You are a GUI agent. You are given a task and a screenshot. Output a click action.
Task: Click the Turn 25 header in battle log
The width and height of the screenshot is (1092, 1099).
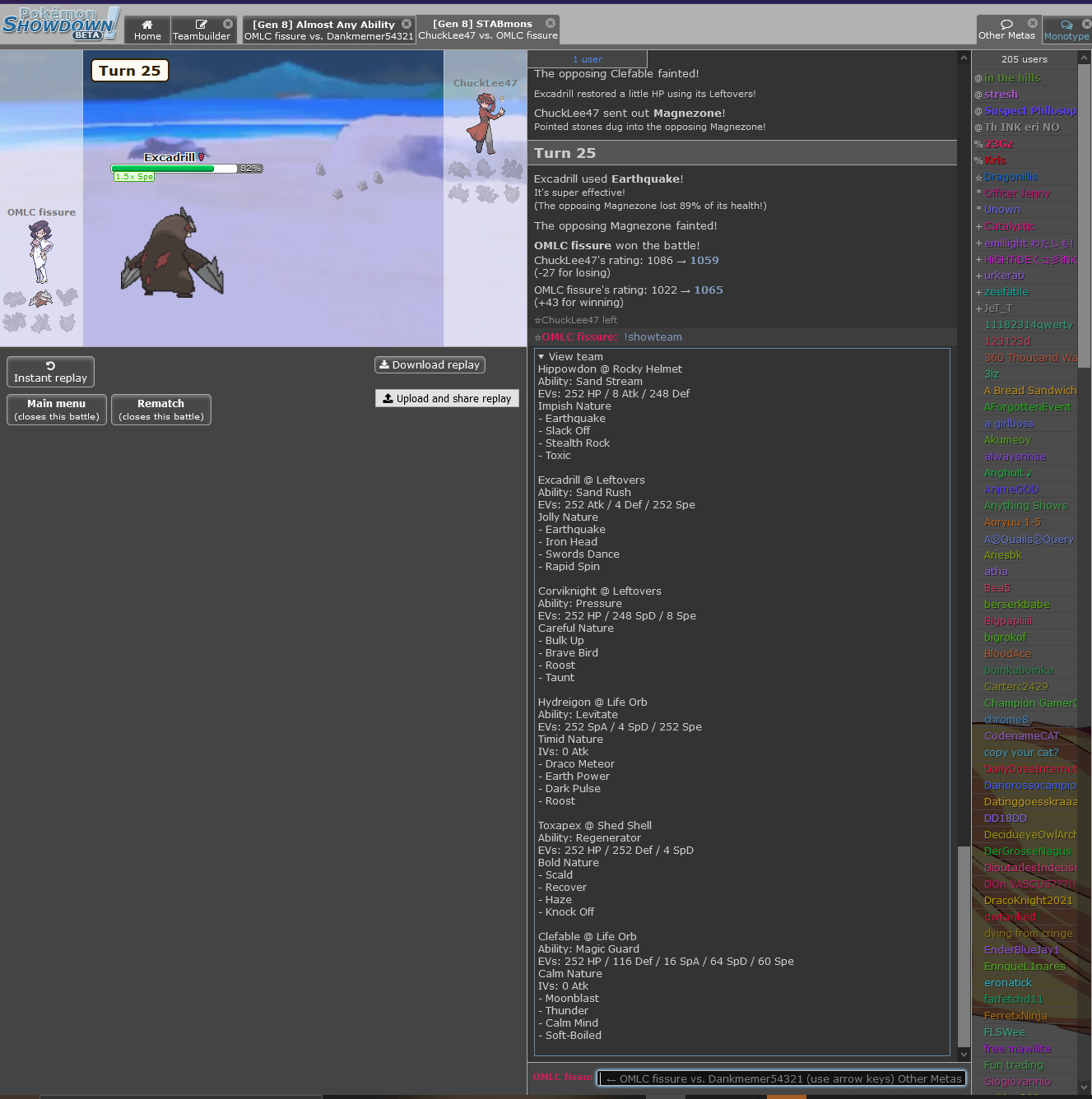click(742, 153)
